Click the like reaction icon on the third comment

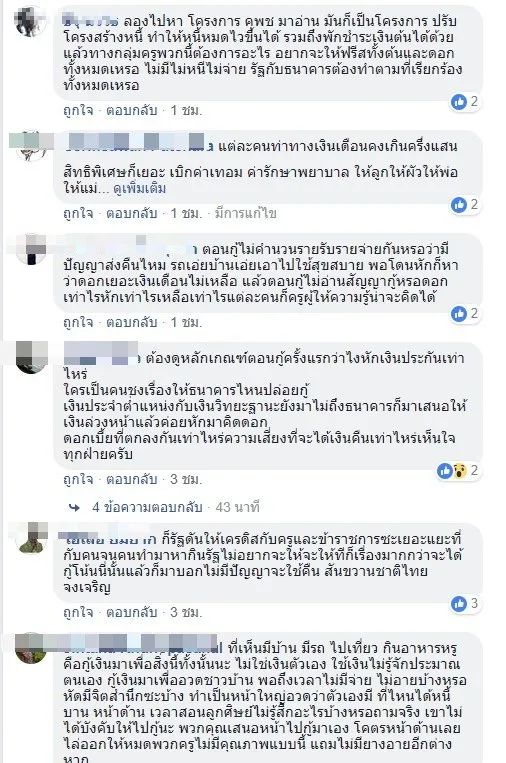coord(458,314)
